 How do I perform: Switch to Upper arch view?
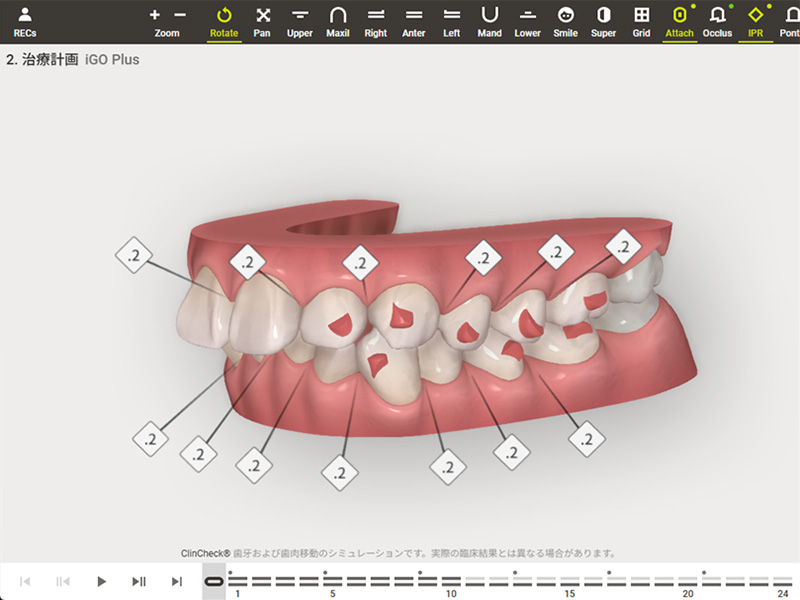point(300,21)
